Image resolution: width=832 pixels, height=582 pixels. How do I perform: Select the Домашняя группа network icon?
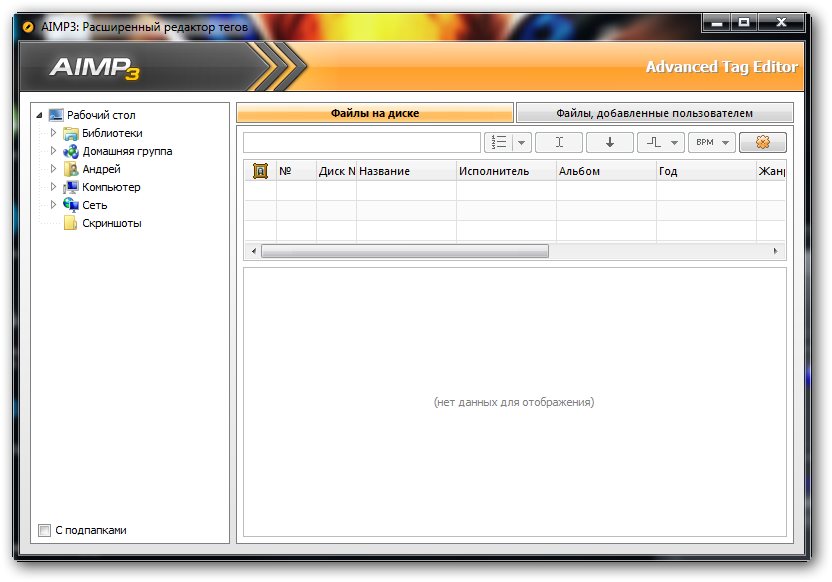coord(70,151)
